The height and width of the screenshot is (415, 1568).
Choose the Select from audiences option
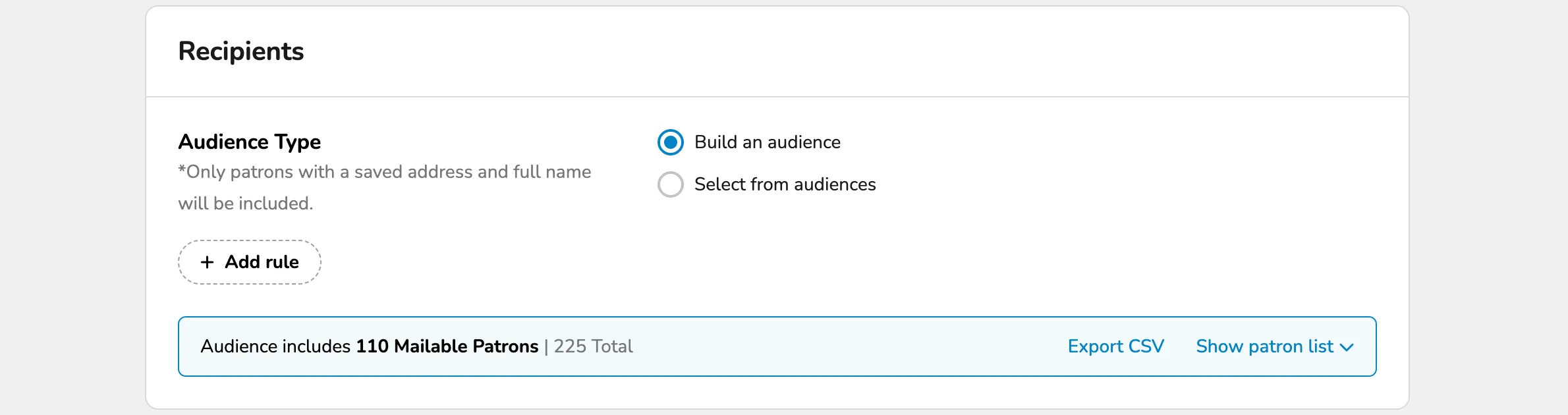tap(671, 184)
